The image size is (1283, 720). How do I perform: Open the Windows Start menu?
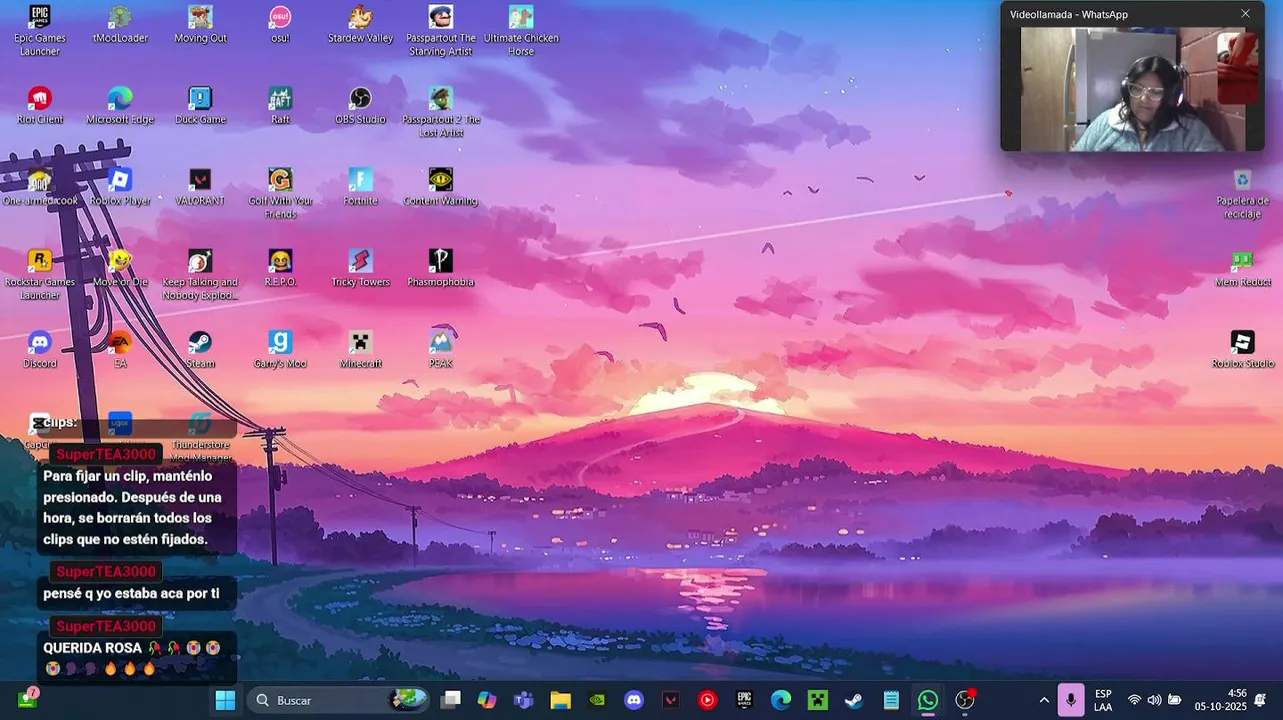tap(226, 700)
